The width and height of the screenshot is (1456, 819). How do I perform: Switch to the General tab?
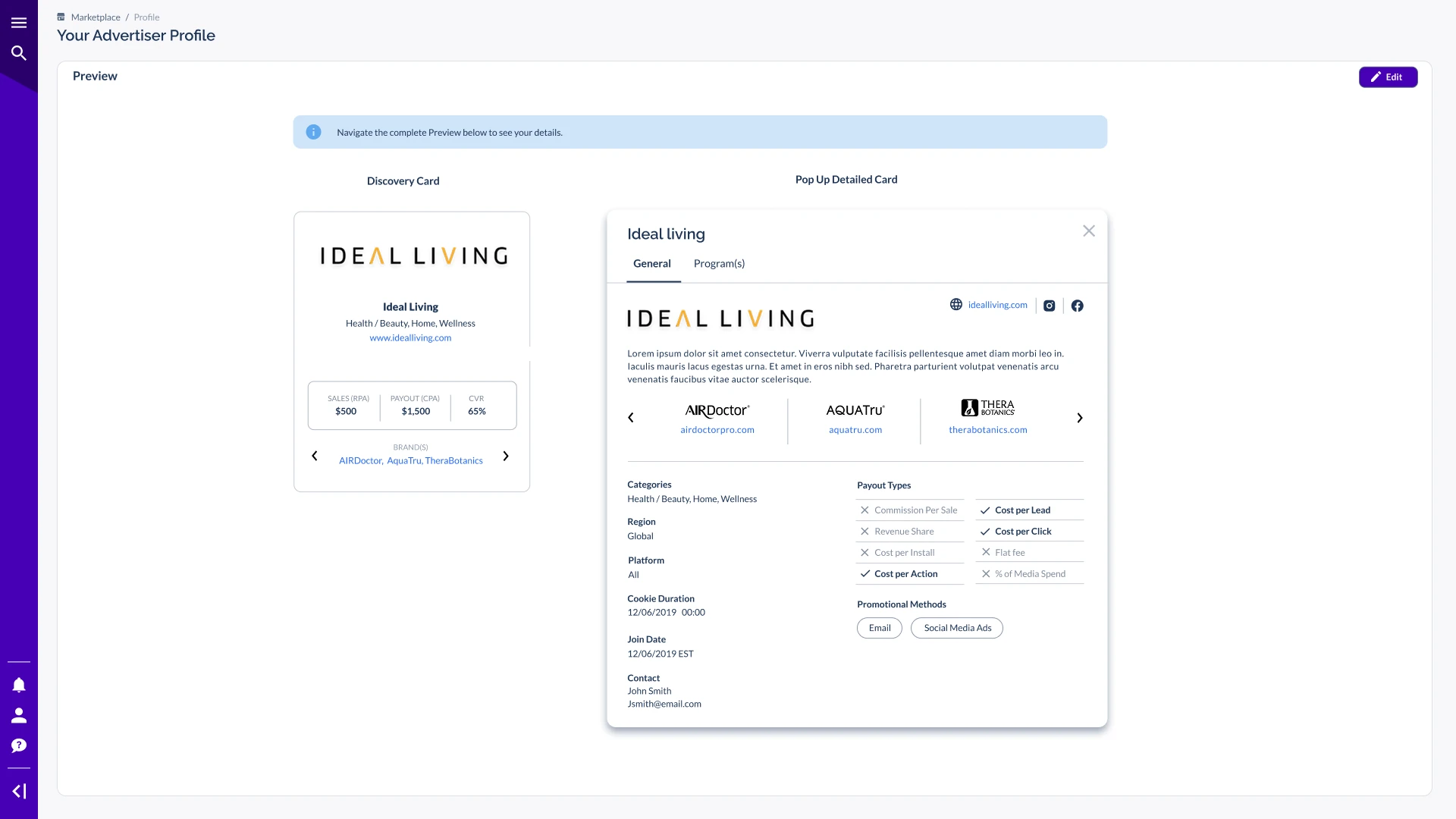(x=652, y=264)
